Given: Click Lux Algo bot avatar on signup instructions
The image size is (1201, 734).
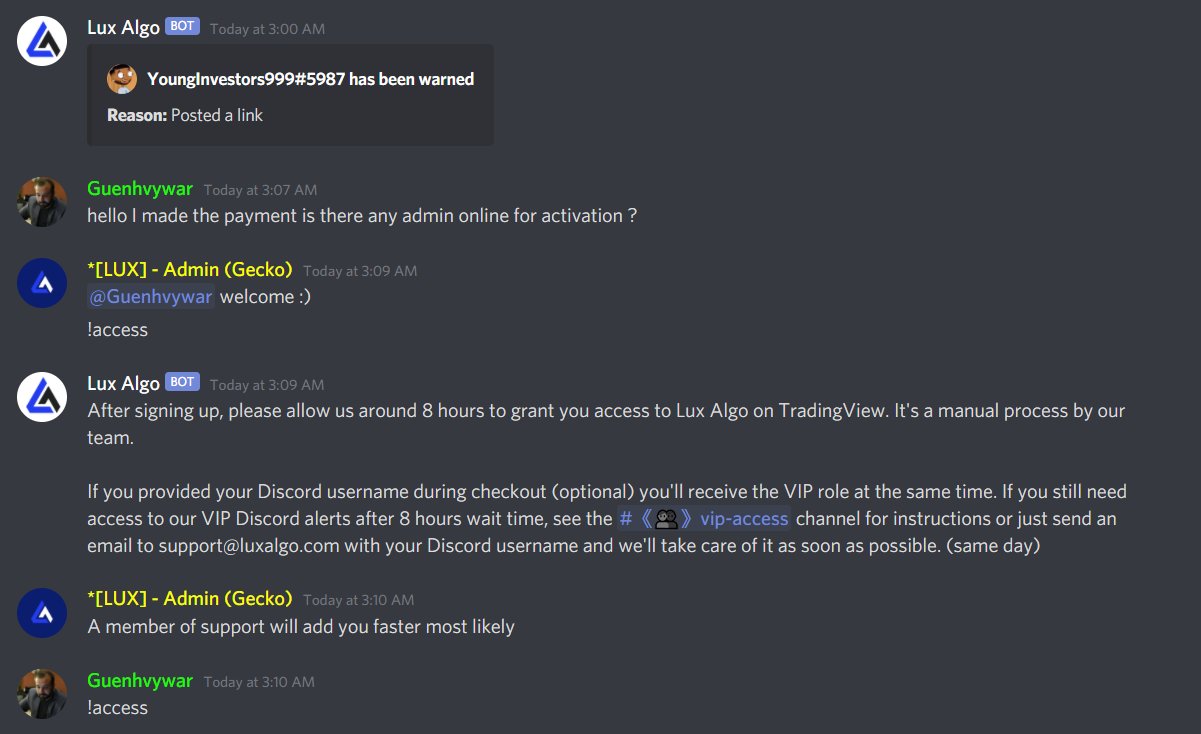Looking at the screenshot, I should point(42,397).
